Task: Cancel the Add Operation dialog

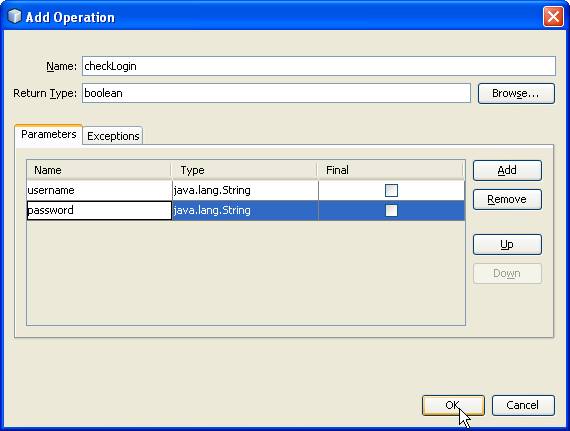Action: (x=523, y=405)
